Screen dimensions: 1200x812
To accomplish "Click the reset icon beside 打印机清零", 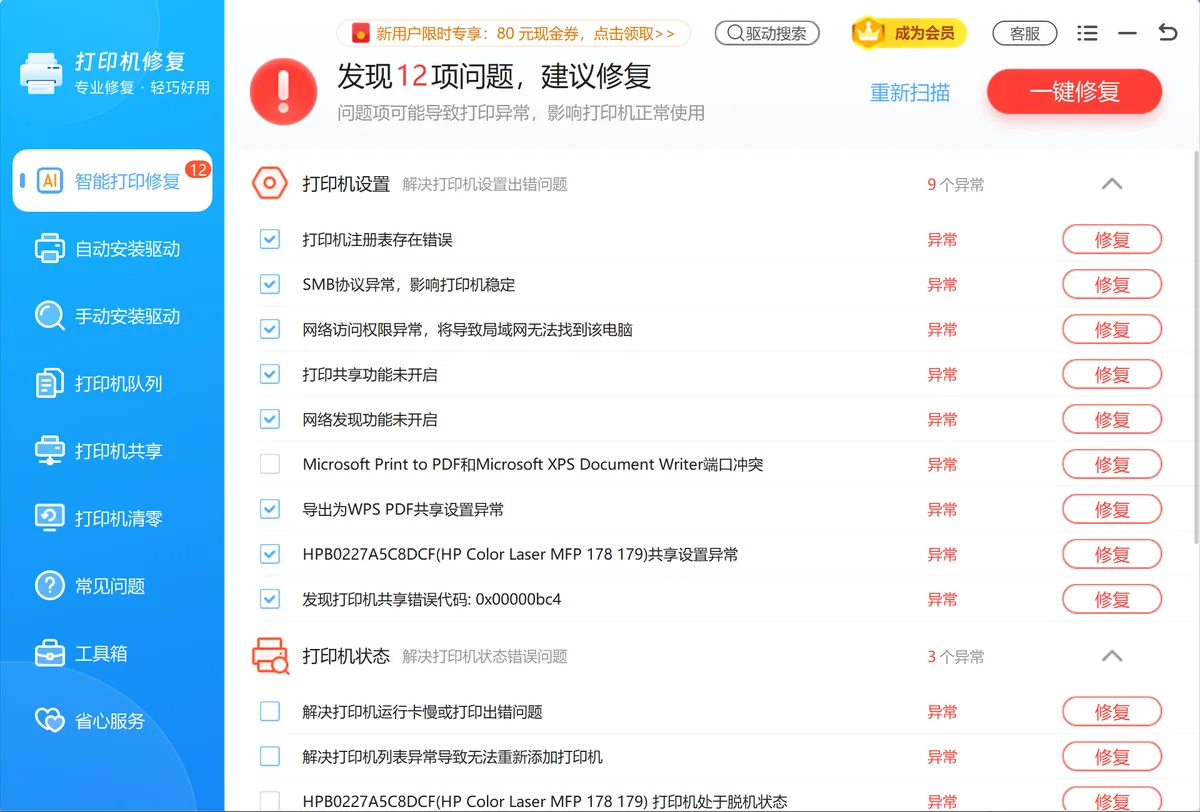I will pyautogui.click(x=49, y=518).
